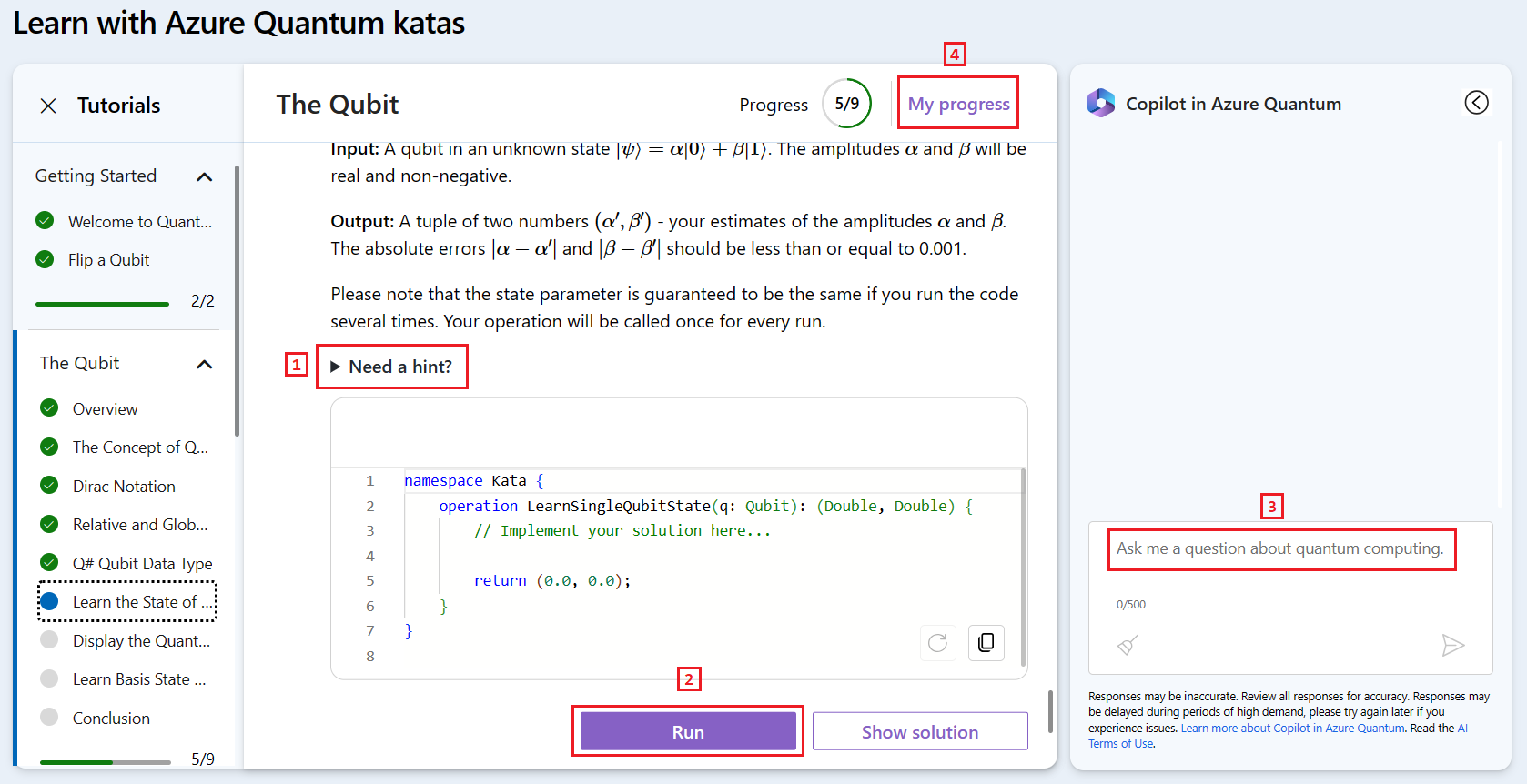Open Learn Basis State ... exercise
Screen dimensions: 1527x784
coord(139,679)
